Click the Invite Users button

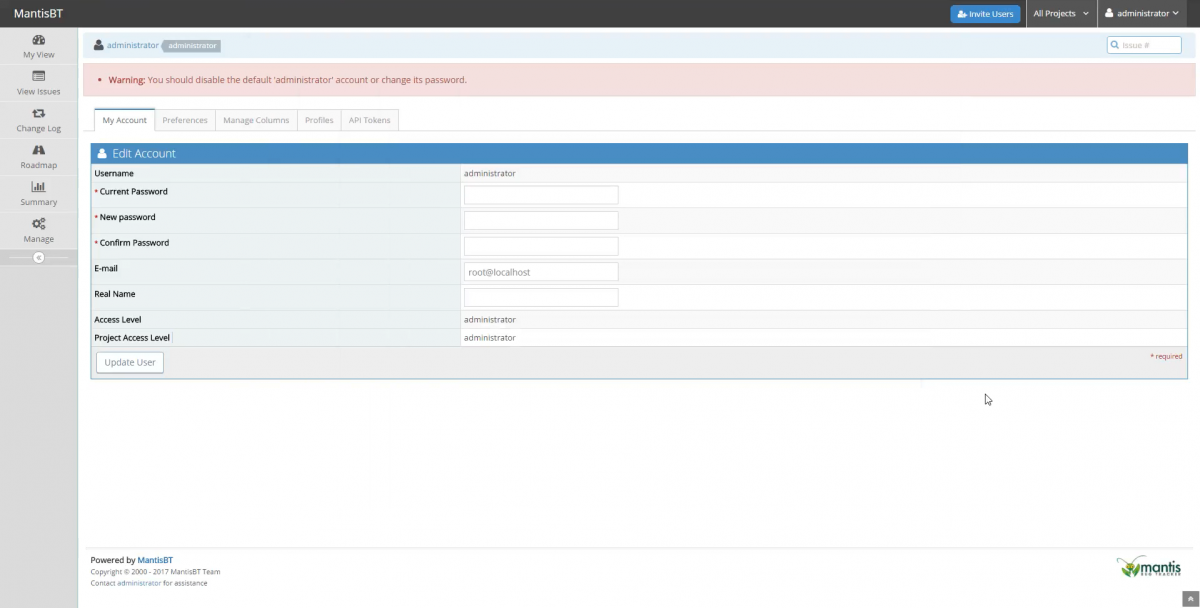pyautogui.click(x=985, y=13)
